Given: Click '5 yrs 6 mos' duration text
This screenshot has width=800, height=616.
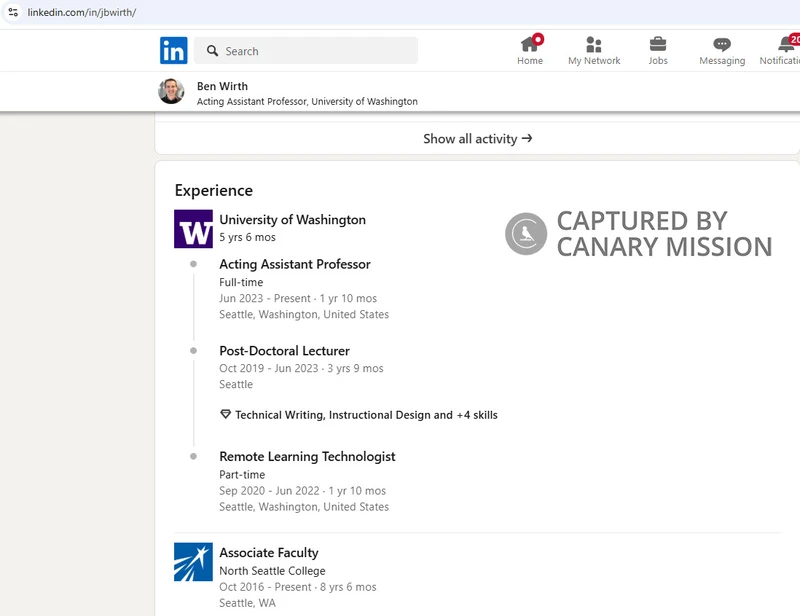Looking at the screenshot, I should (247, 237).
